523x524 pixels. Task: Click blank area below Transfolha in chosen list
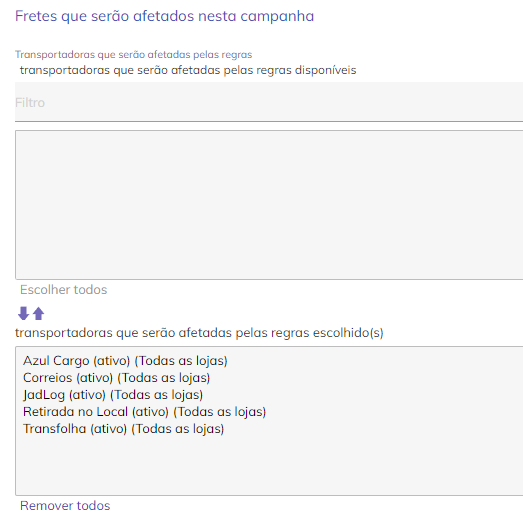coord(269,465)
